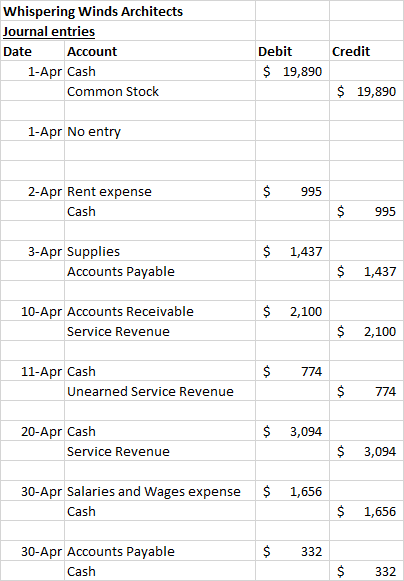Select the Cash cell dated 11-Apr
404x581 pixels.
pos(160,371)
